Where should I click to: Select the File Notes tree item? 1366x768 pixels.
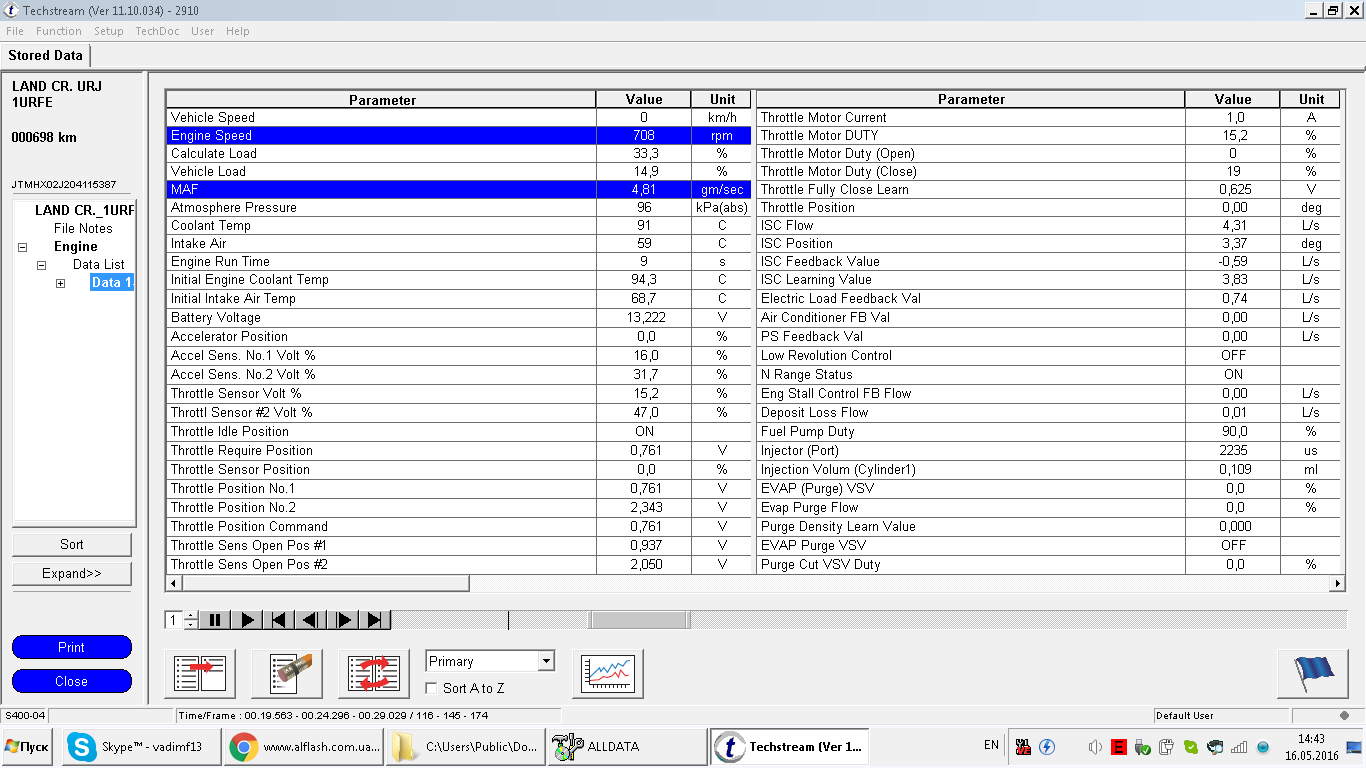click(x=83, y=229)
